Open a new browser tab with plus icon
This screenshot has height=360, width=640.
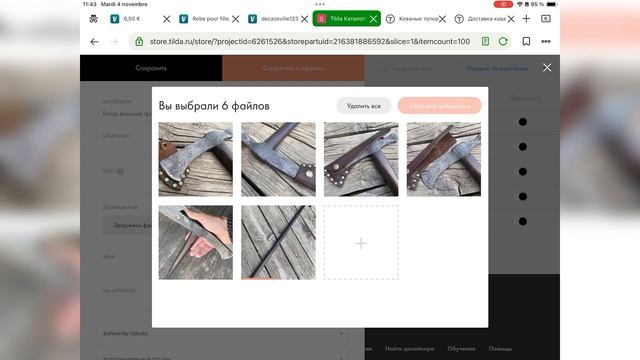(x=527, y=19)
